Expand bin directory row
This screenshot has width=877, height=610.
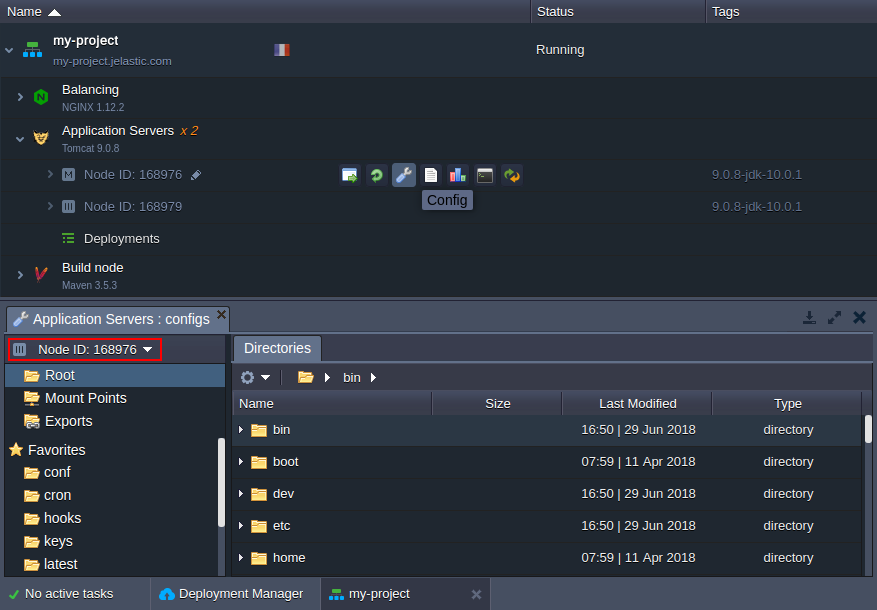pos(241,430)
